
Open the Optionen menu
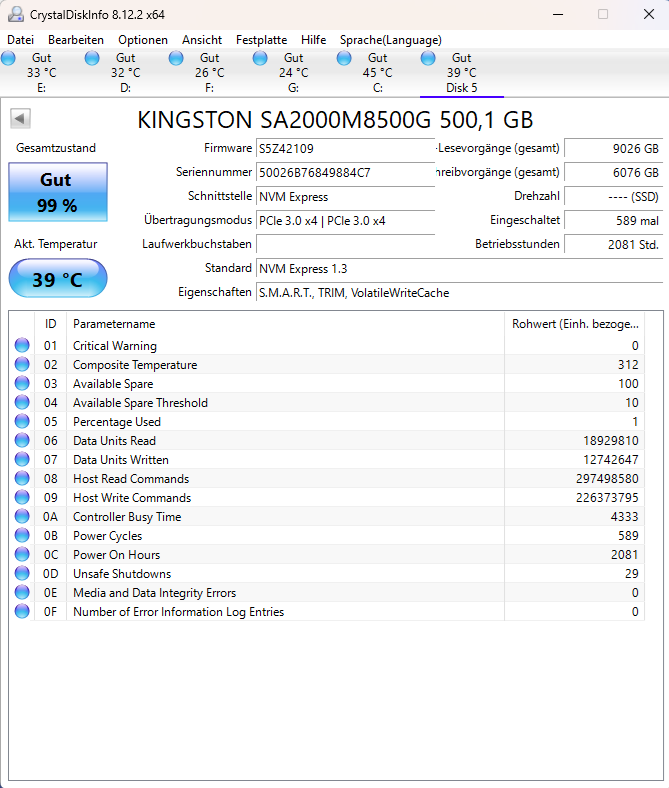(143, 40)
